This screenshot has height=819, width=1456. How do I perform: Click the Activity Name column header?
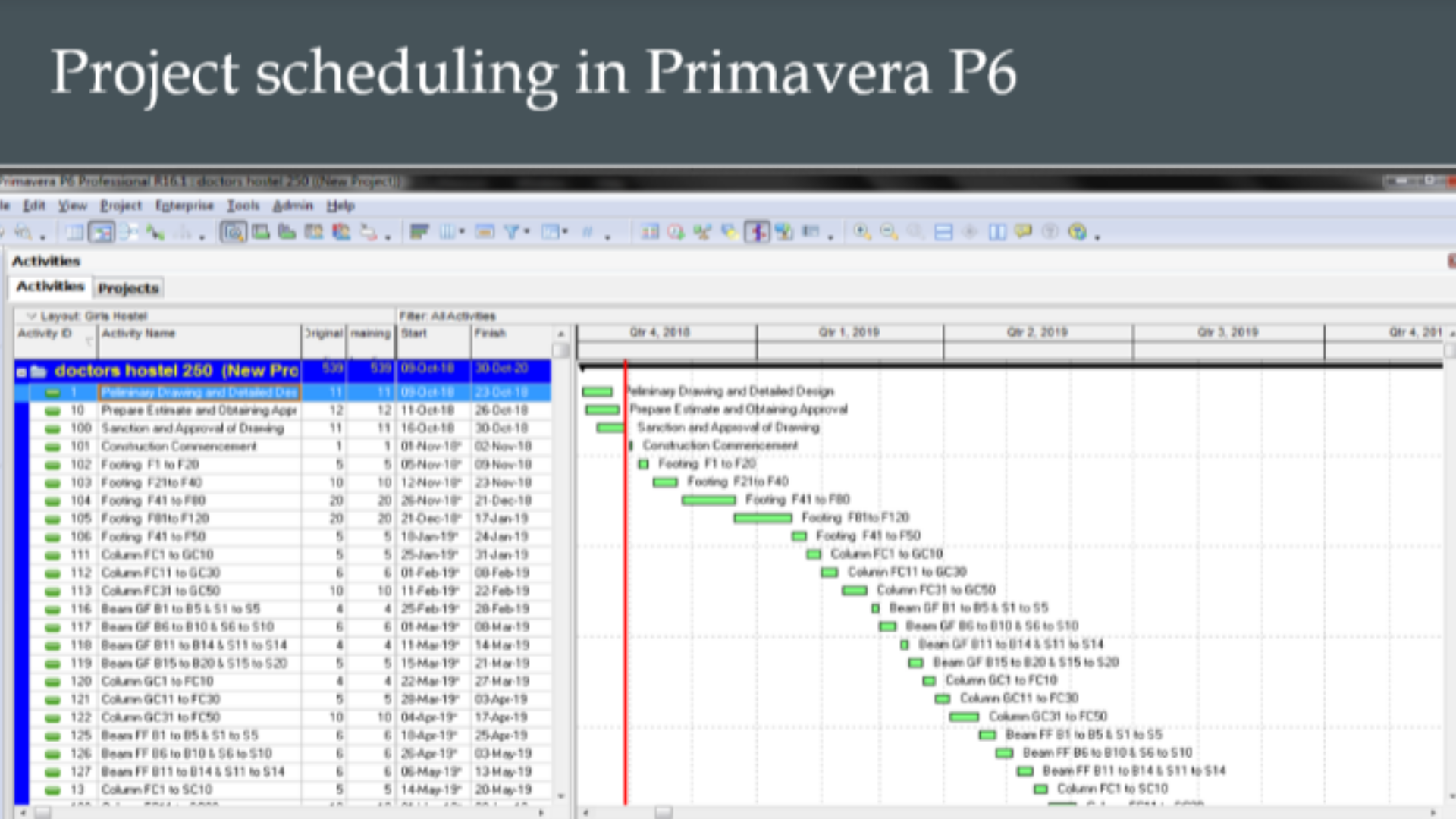(x=138, y=334)
